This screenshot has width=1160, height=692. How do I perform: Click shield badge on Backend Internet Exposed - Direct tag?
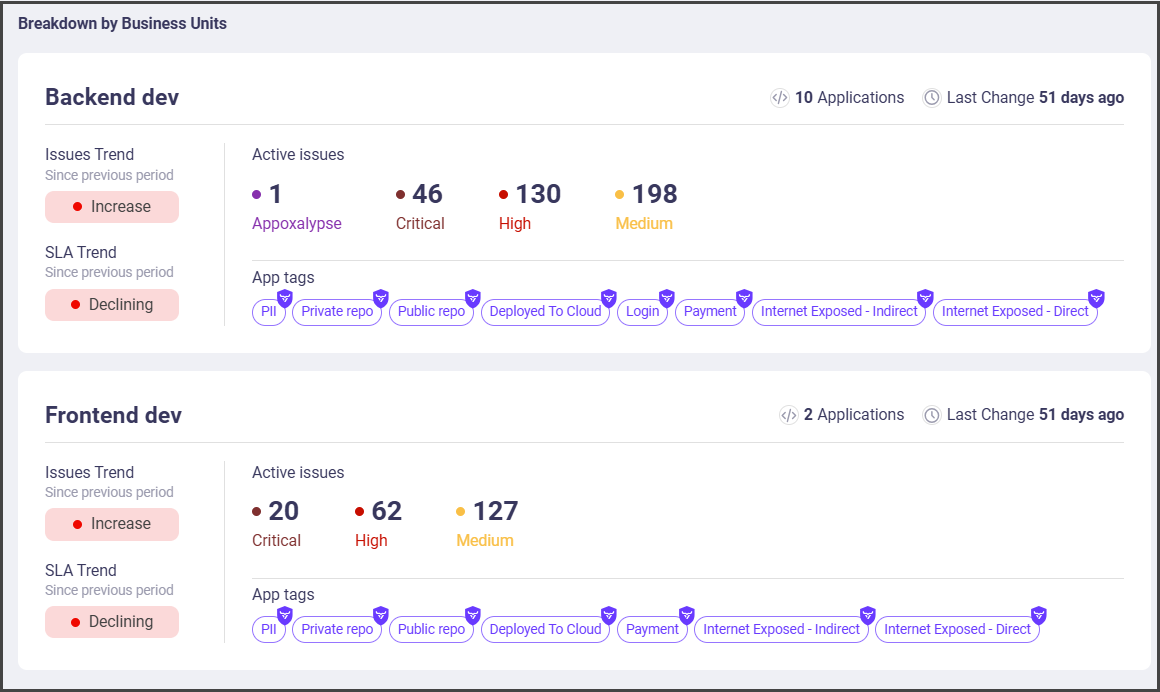coord(1096,297)
